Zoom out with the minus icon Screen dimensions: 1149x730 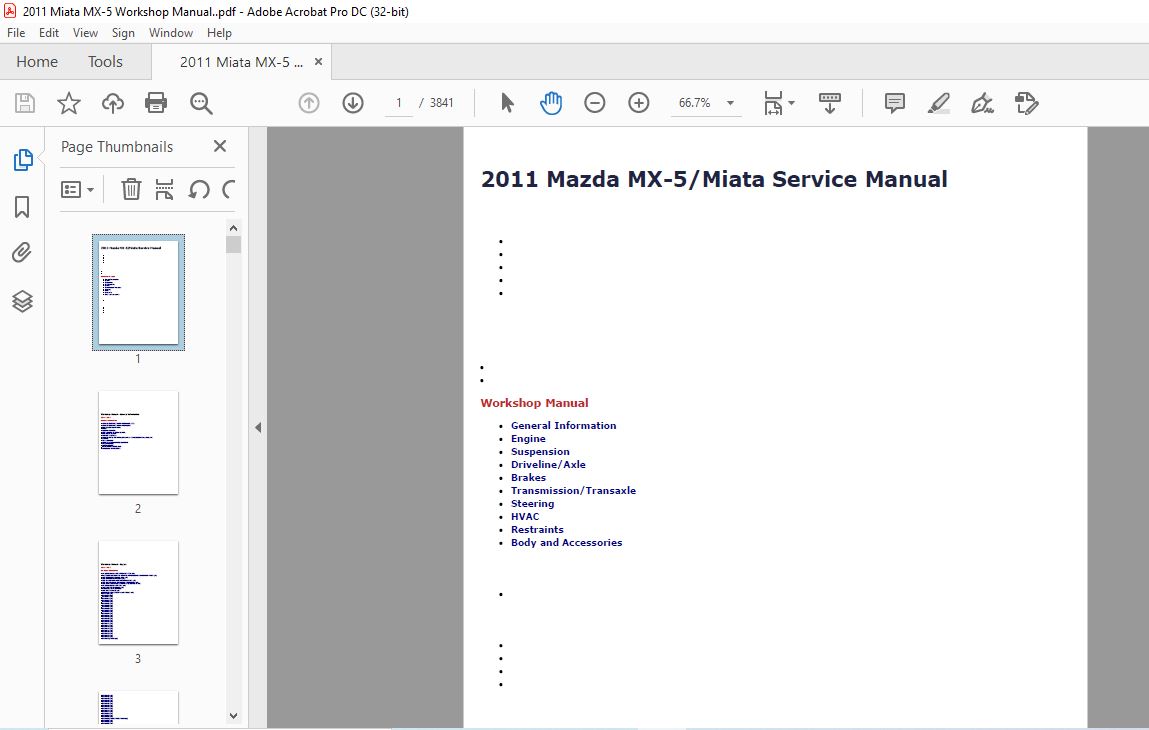[594, 103]
